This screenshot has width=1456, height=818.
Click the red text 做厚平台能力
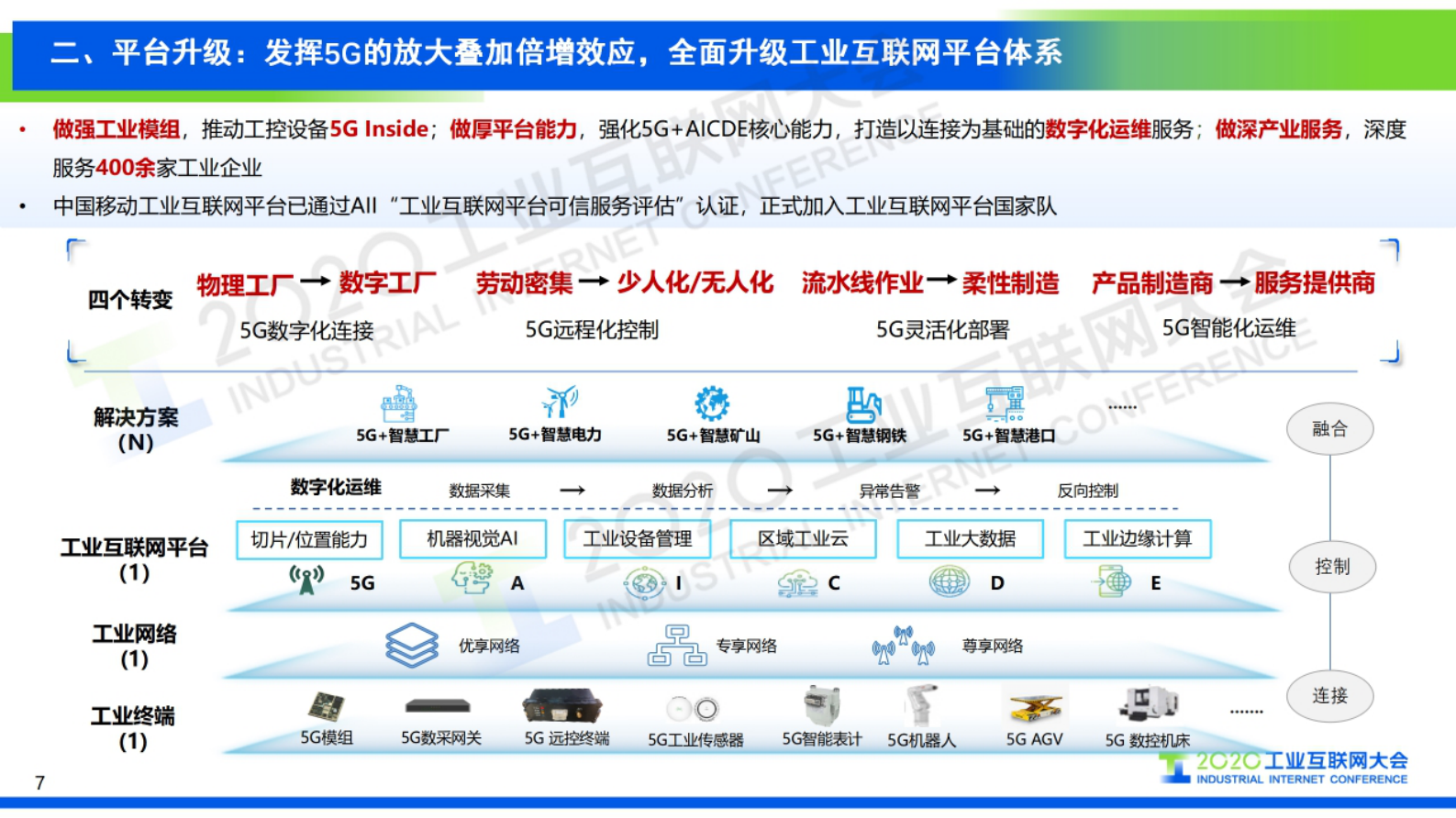pos(514,129)
